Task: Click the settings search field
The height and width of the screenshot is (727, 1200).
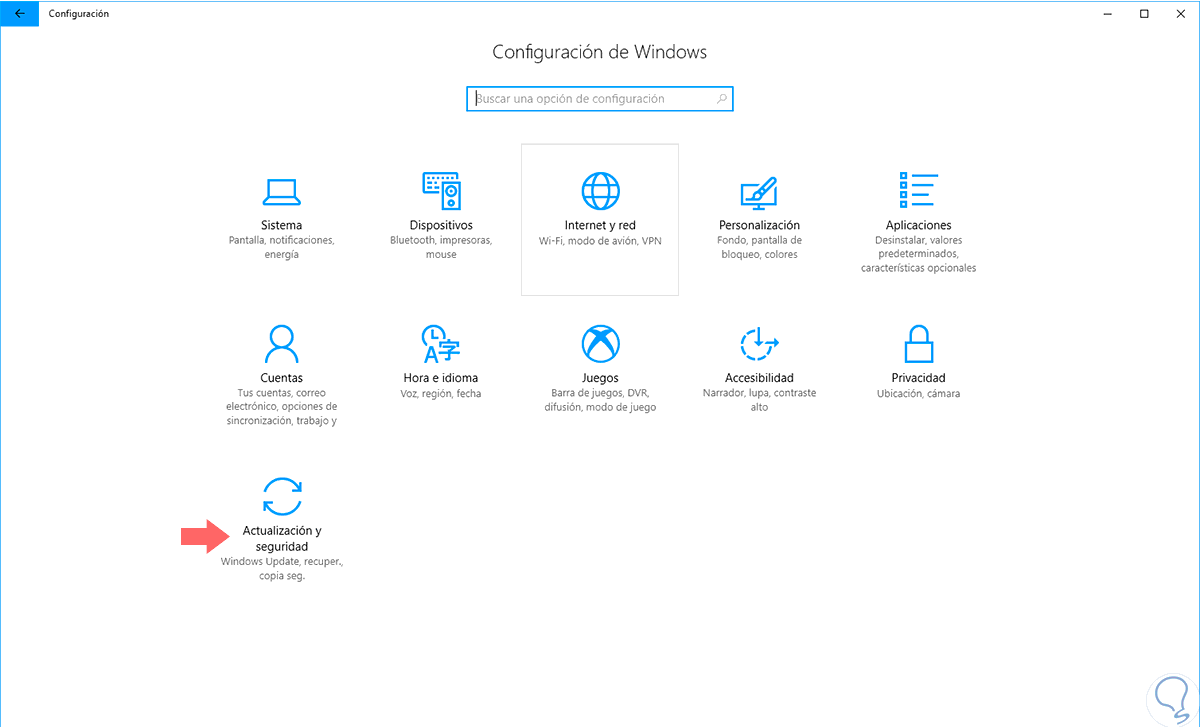Action: click(x=600, y=99)
